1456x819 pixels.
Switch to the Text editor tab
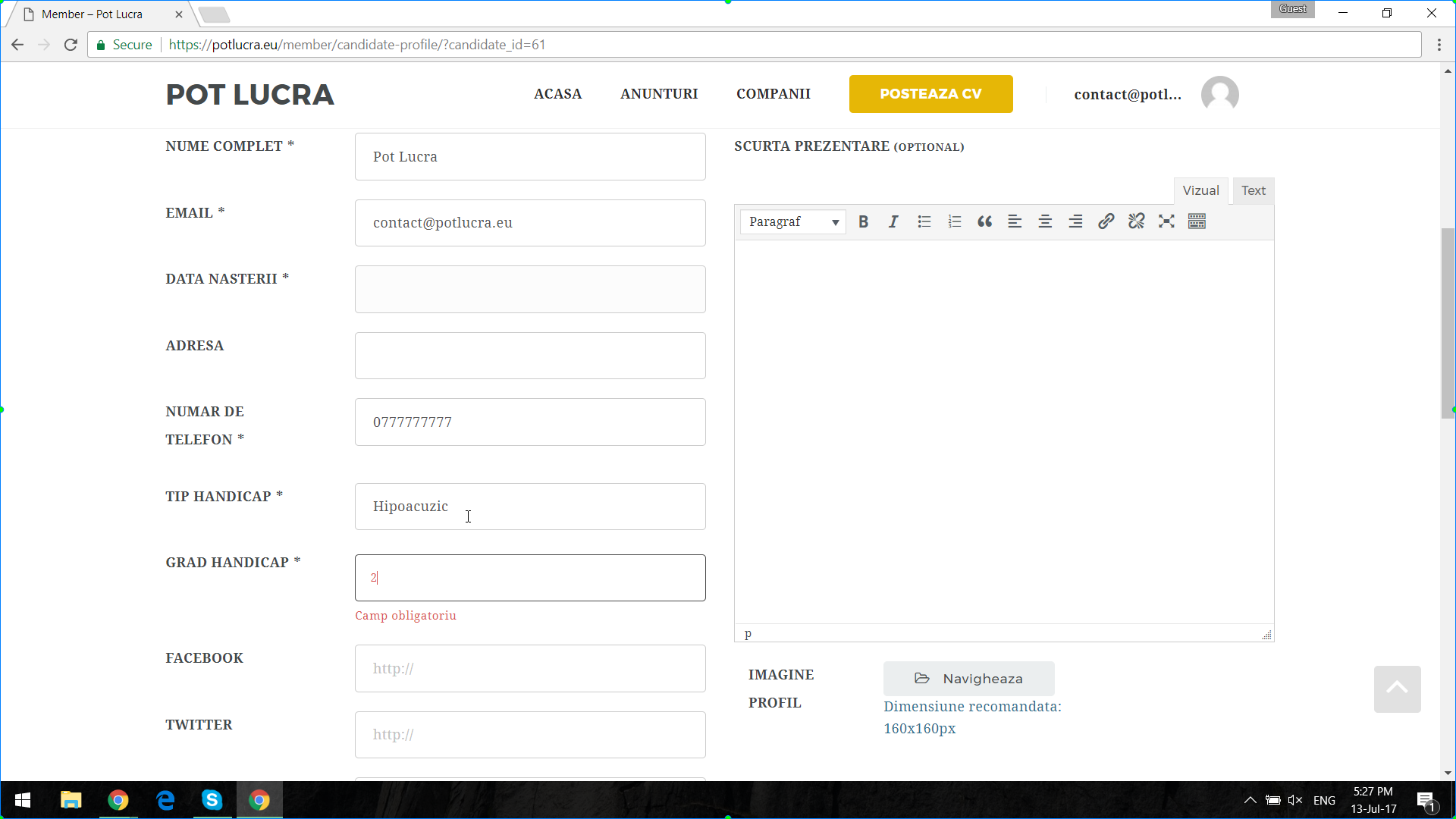pyautogui.click(x=1253, y=191)
